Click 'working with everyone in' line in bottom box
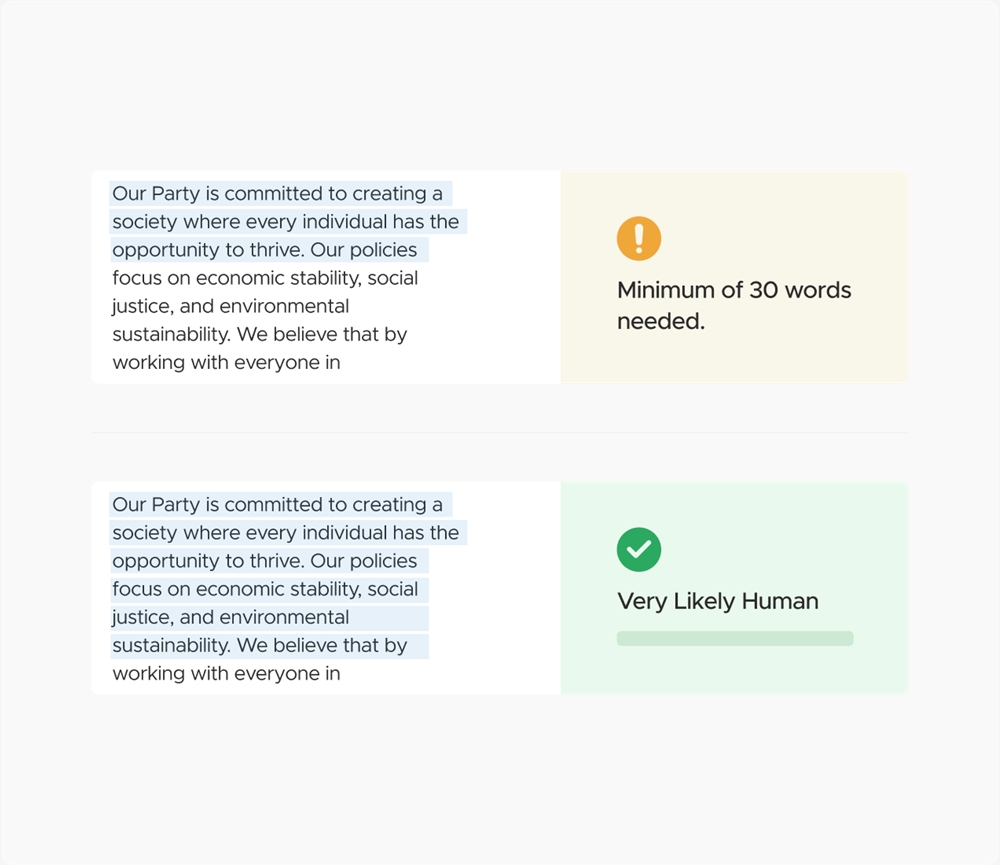This screenshot has width=1000, height=865. [x=226, y=673]
